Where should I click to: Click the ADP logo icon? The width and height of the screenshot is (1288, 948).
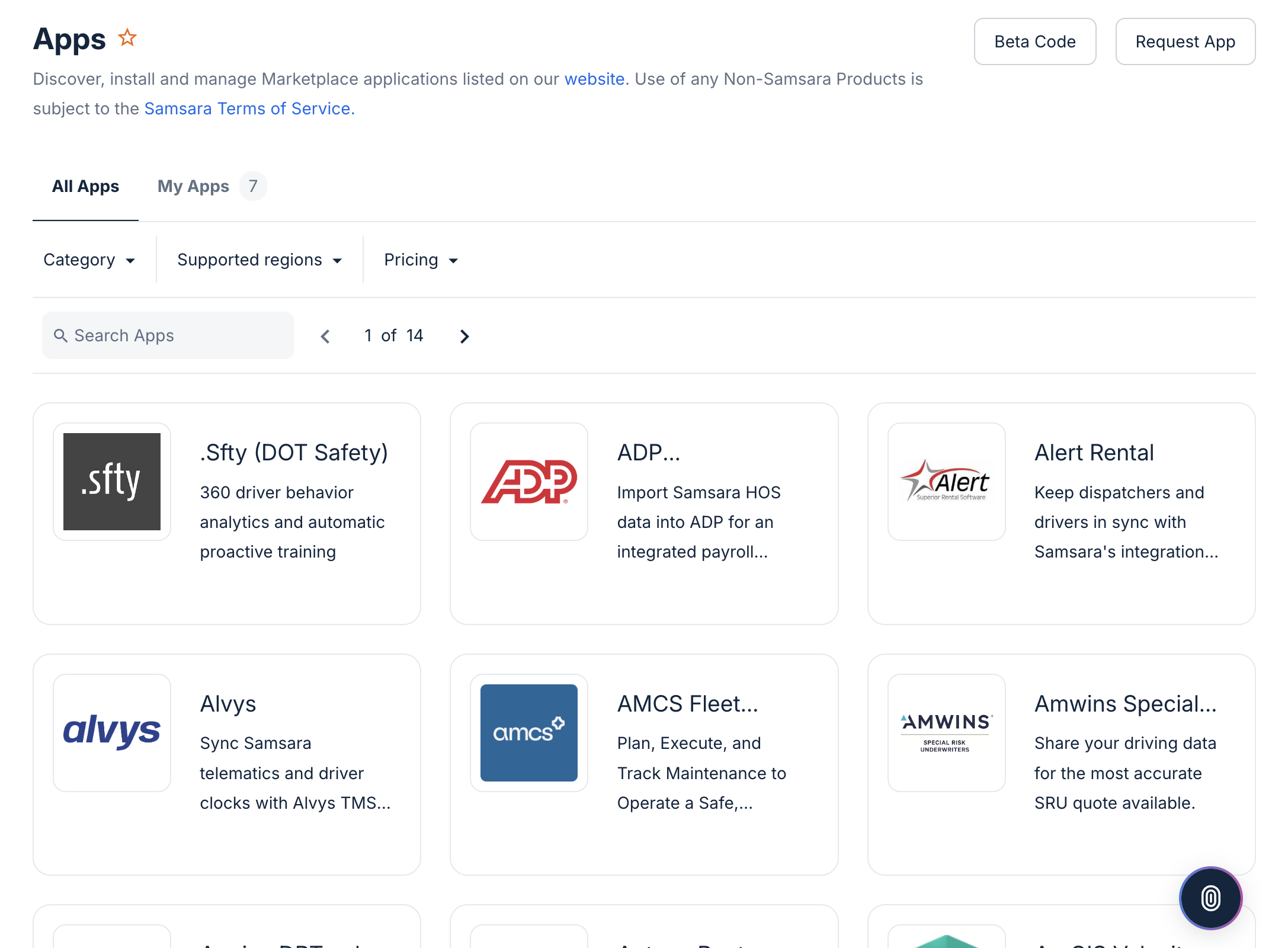529,481
